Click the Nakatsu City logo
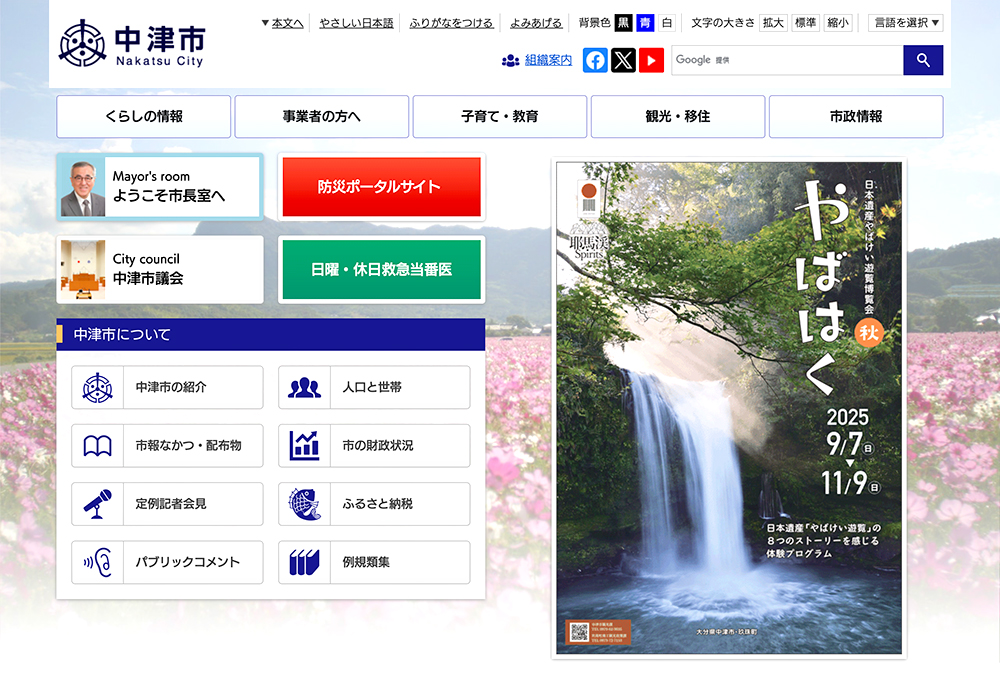 point(131,45)
